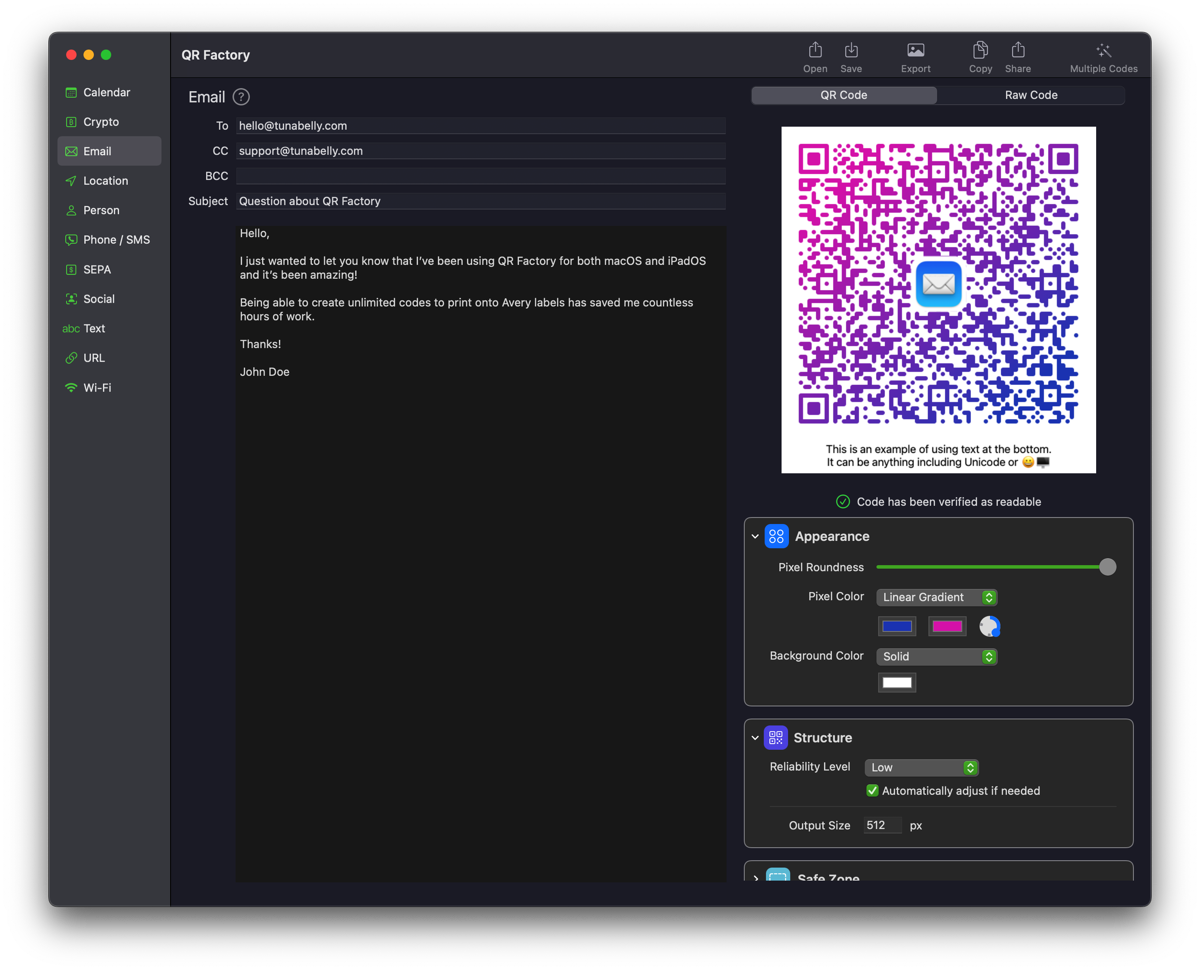Switch to the QR Code tab
This screenshot has width=1200, height=970.
844,95
